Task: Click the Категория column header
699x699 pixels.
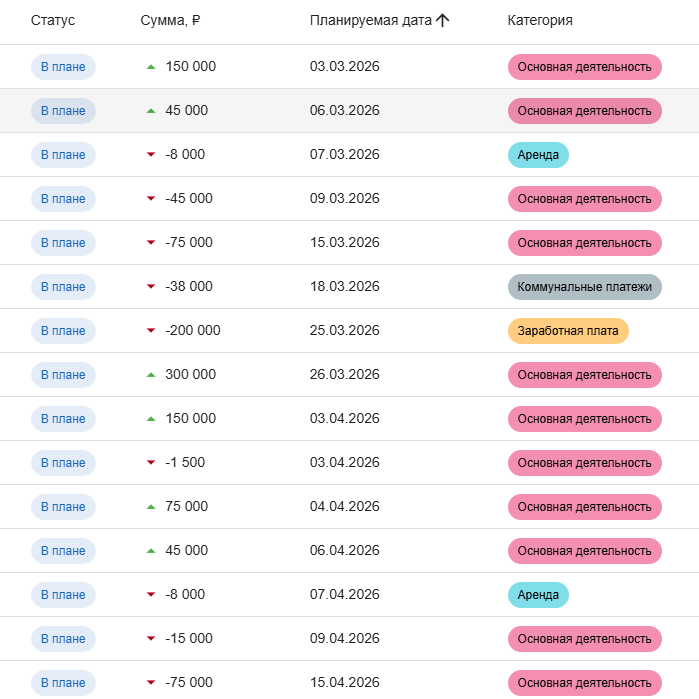Action: [540, 21]
